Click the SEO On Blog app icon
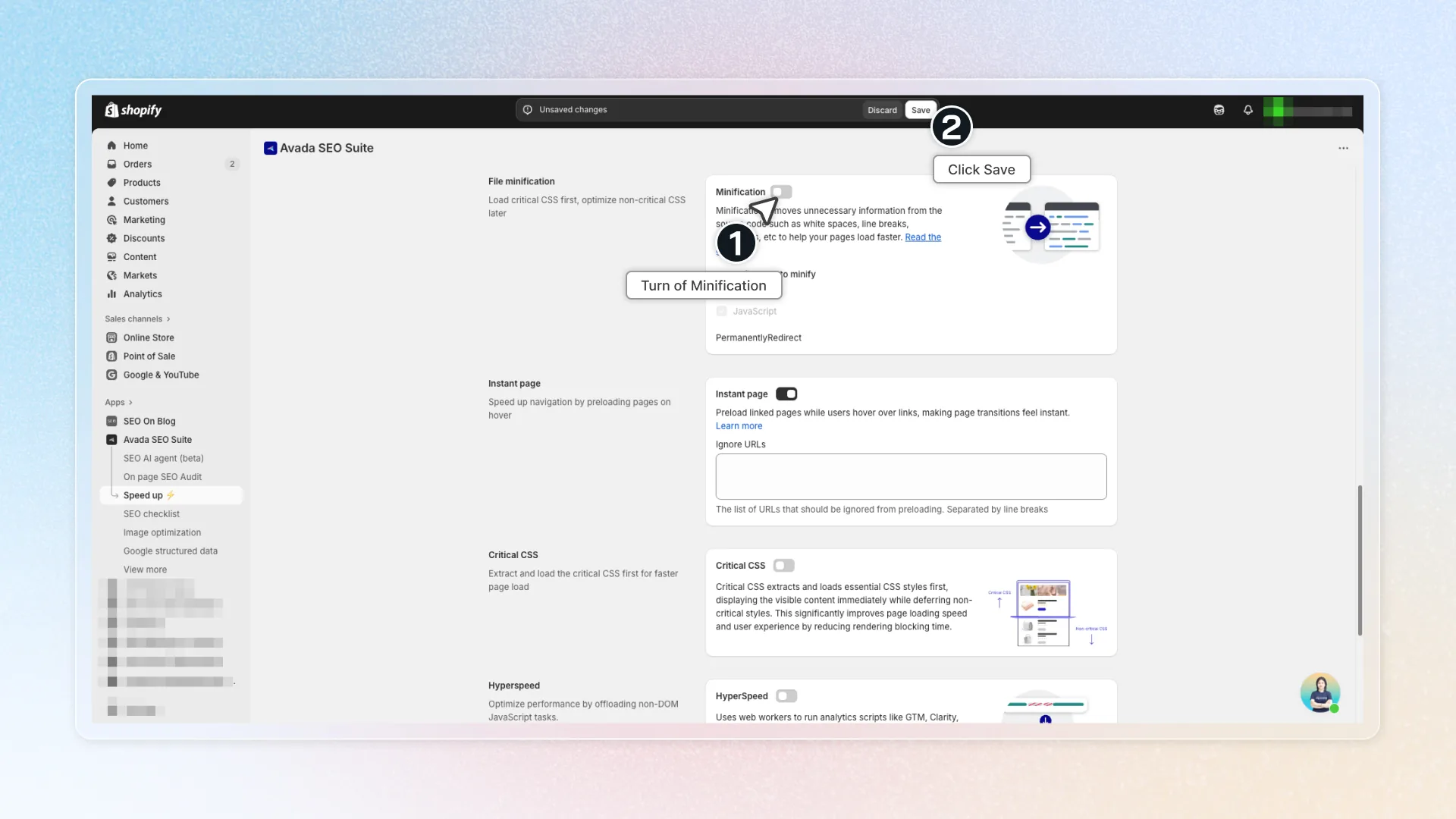 click(x=111, y=421)
